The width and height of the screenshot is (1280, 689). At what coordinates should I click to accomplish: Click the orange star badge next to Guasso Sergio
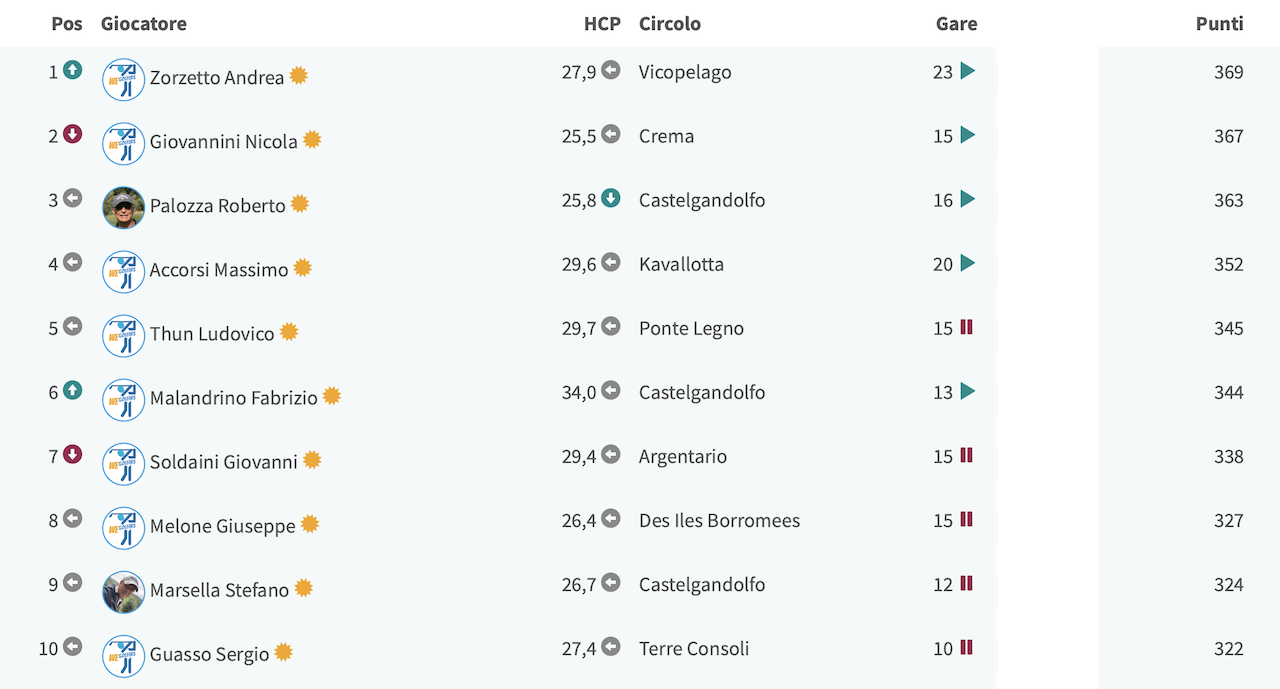[x=283, y=652]
